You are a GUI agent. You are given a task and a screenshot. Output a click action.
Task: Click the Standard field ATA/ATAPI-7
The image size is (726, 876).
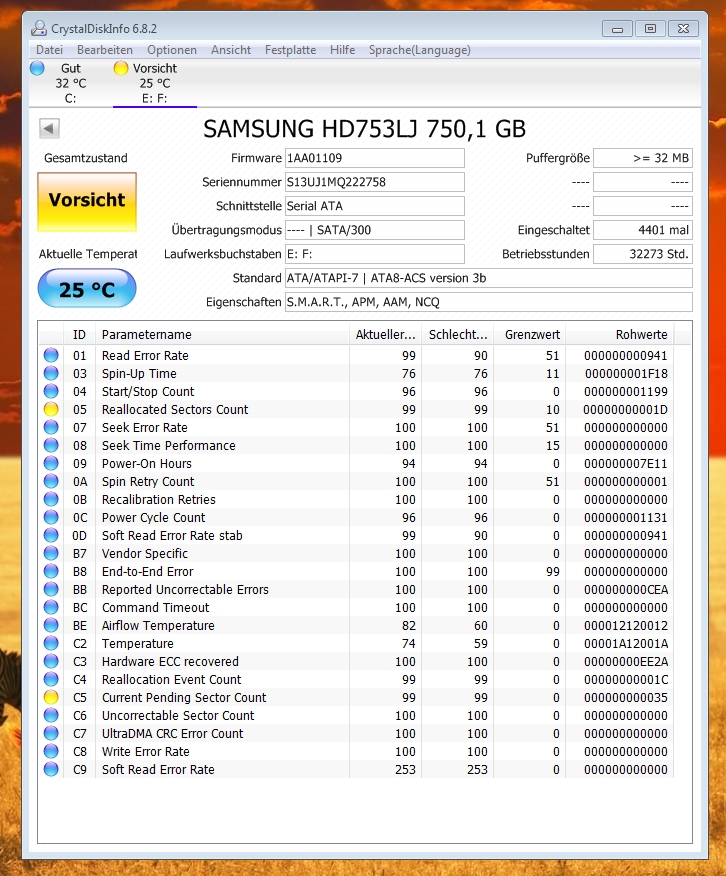[489, 278]
